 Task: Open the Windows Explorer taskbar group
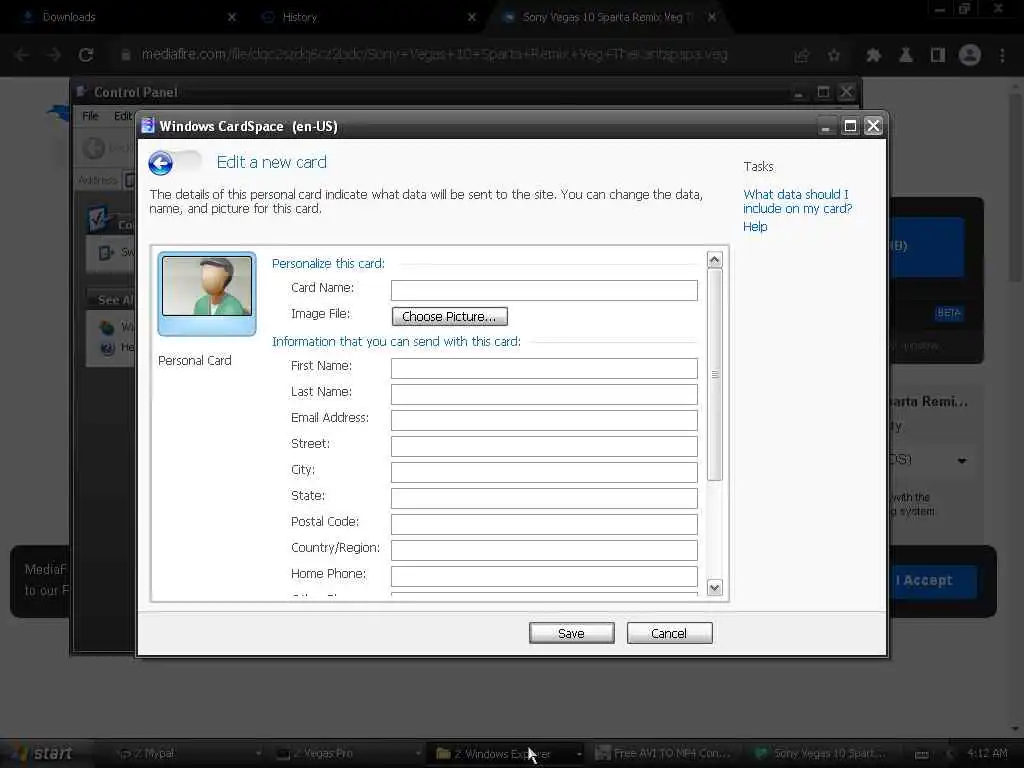click(x=505, y=753)
